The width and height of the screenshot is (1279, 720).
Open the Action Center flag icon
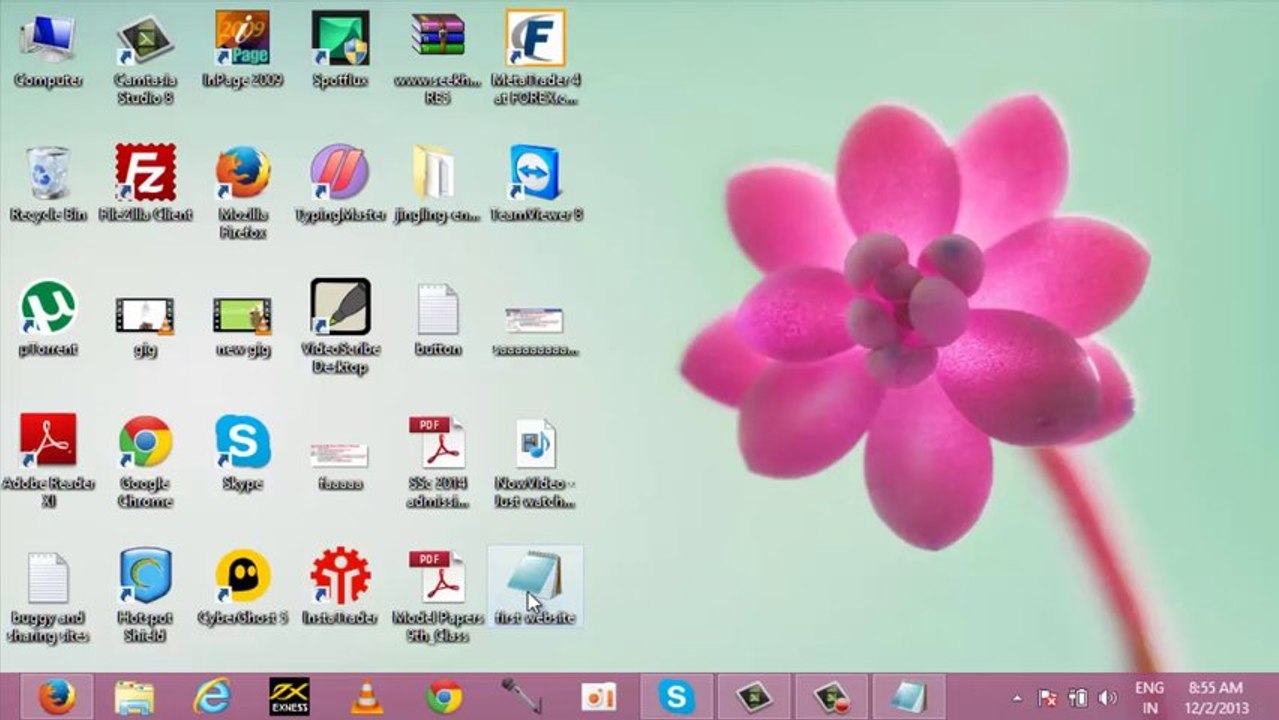(1047, 698)
